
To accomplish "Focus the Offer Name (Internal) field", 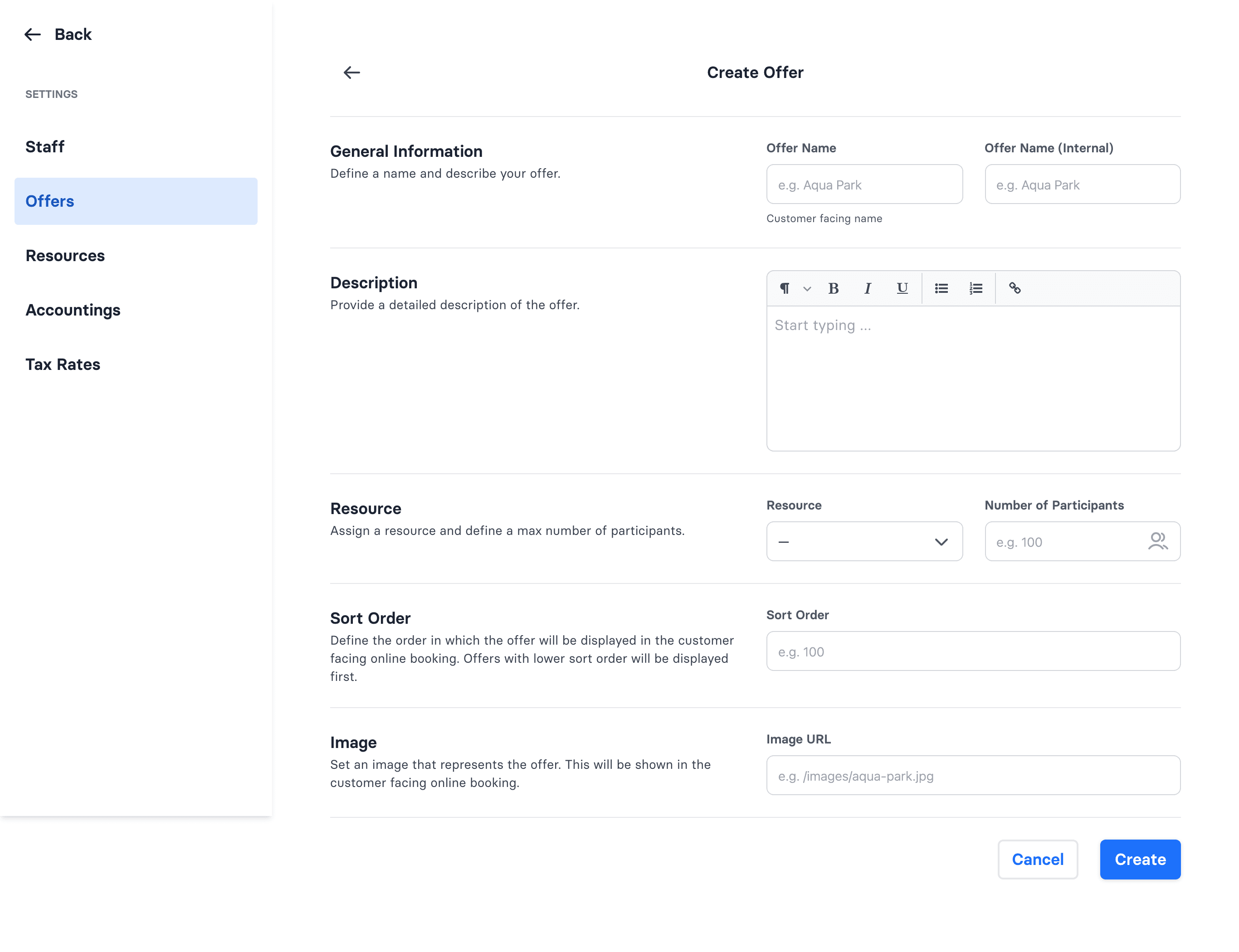I will (1082, 184).
